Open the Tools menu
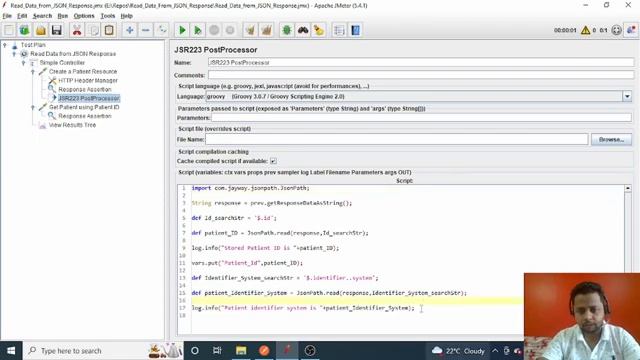 108,16
